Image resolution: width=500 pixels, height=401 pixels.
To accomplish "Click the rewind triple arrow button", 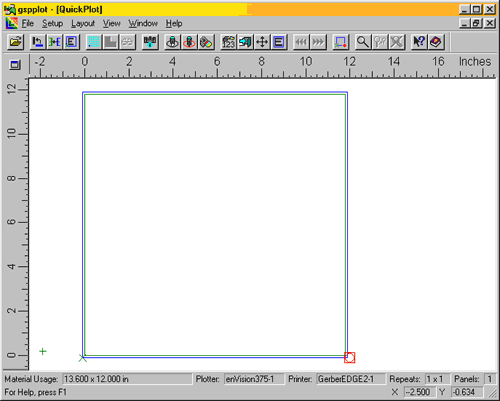I will (x=301, y=42).
